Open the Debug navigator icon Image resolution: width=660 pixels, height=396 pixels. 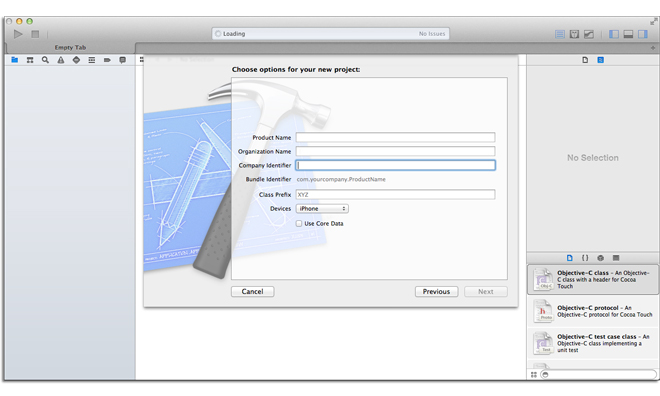(92, 60)
